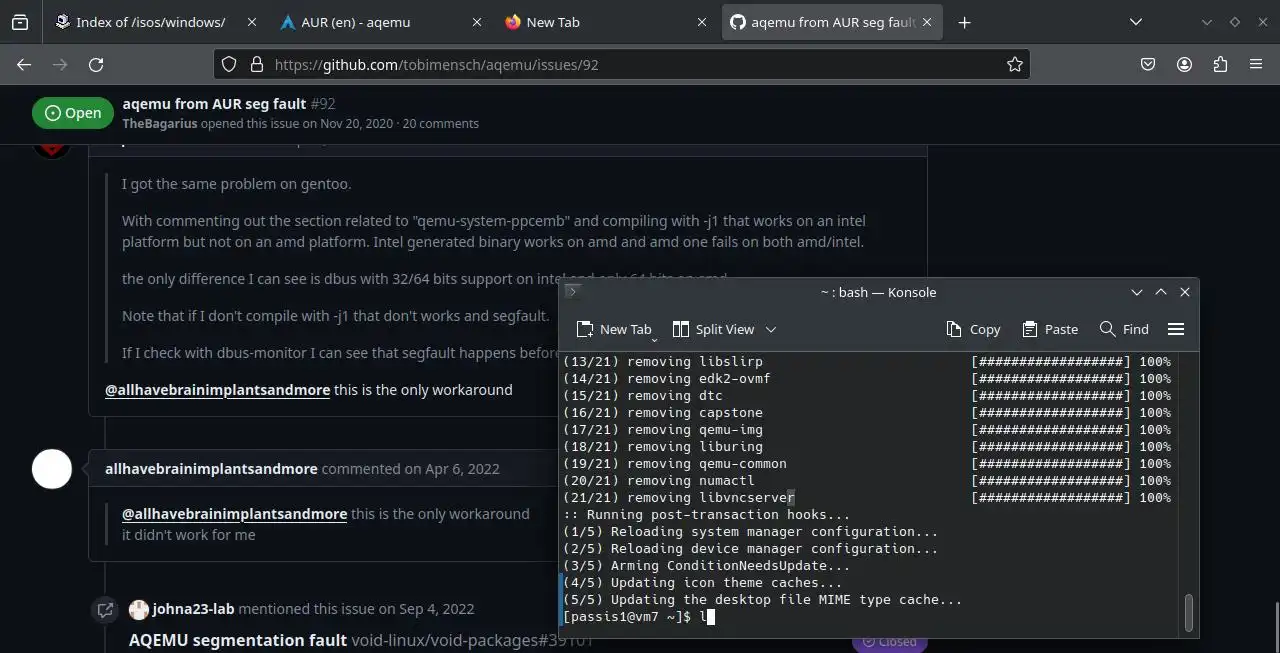The image size is (1280, 653).
Task: Open allhavebrainimplantsandmore commenter profile link
Action: pos(211,468)
